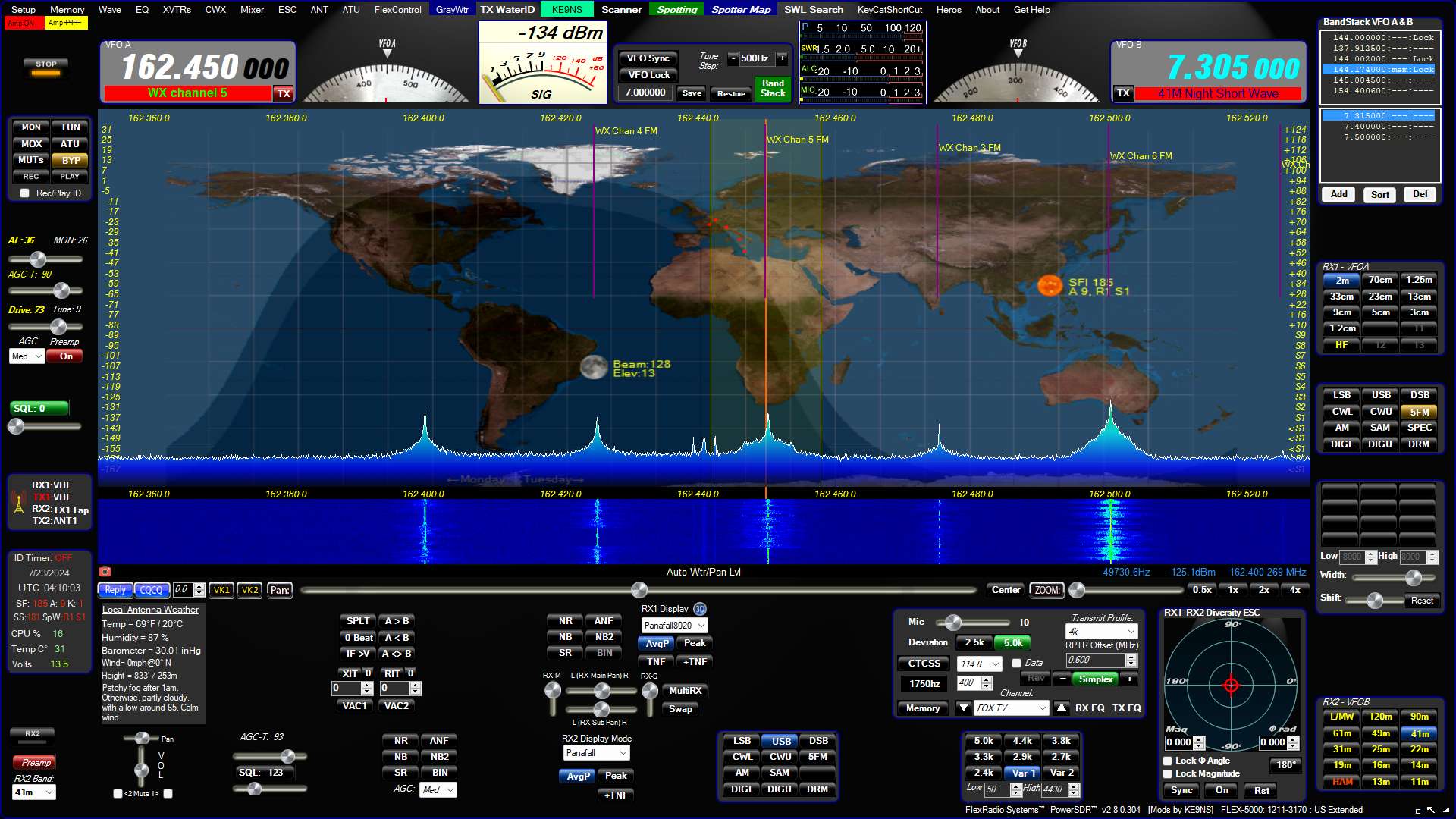Toggle the 3D display round icon
Image resolution: width=1456 pixels, height=819 pixels.
click(699, 609)
